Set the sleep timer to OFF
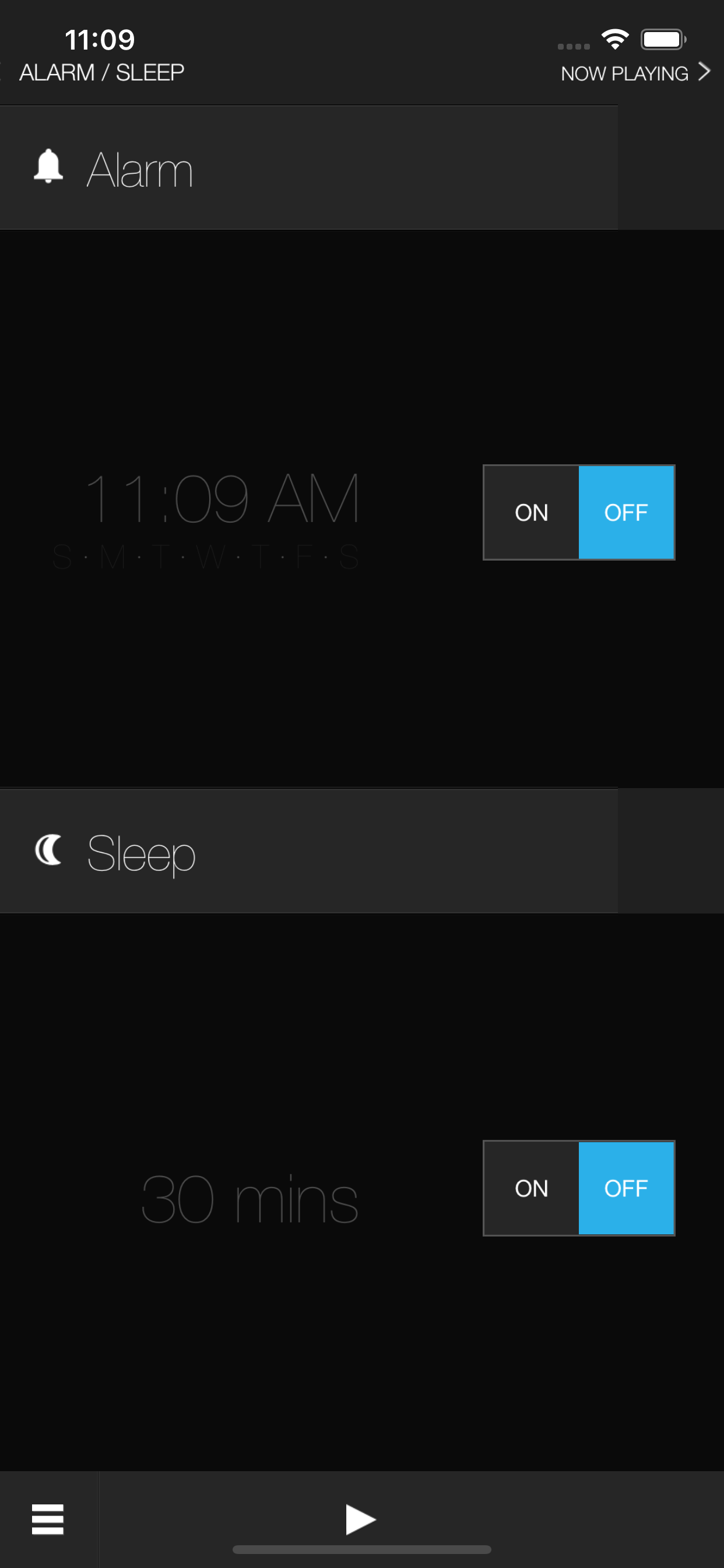The image size is (724, 1568). click(626, 1188)
